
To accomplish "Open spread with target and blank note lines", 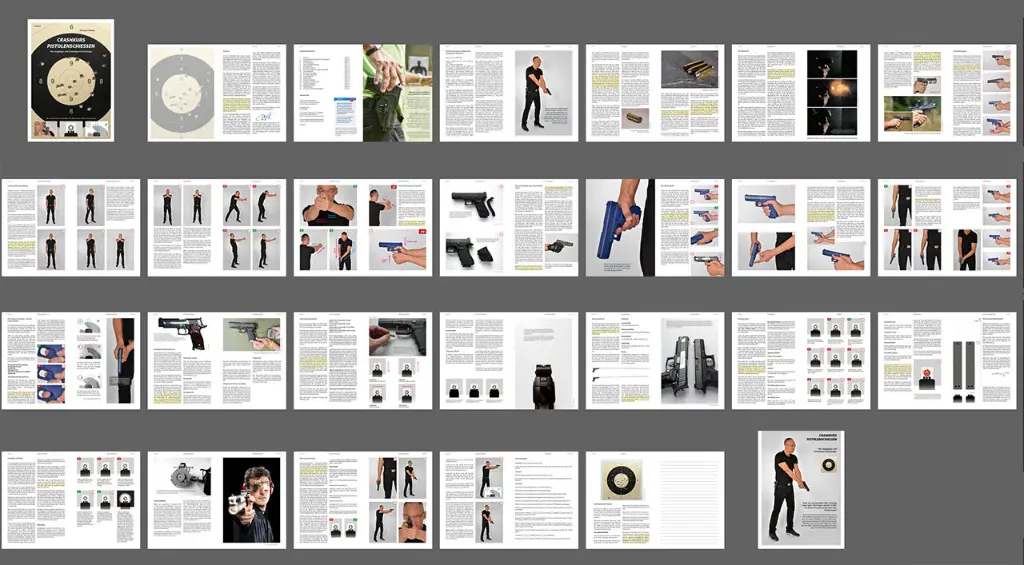I will [655, 499].
